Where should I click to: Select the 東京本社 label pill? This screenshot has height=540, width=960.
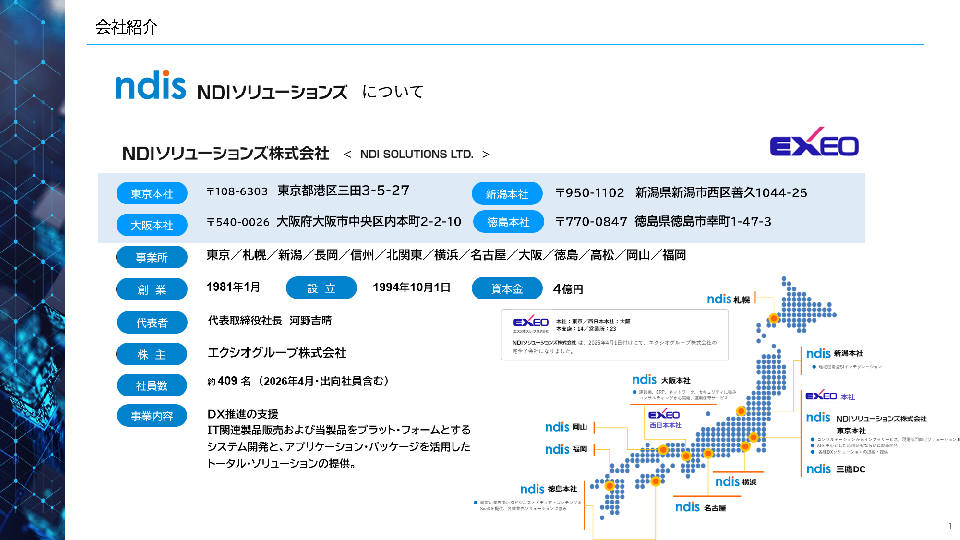click(152, 193)
